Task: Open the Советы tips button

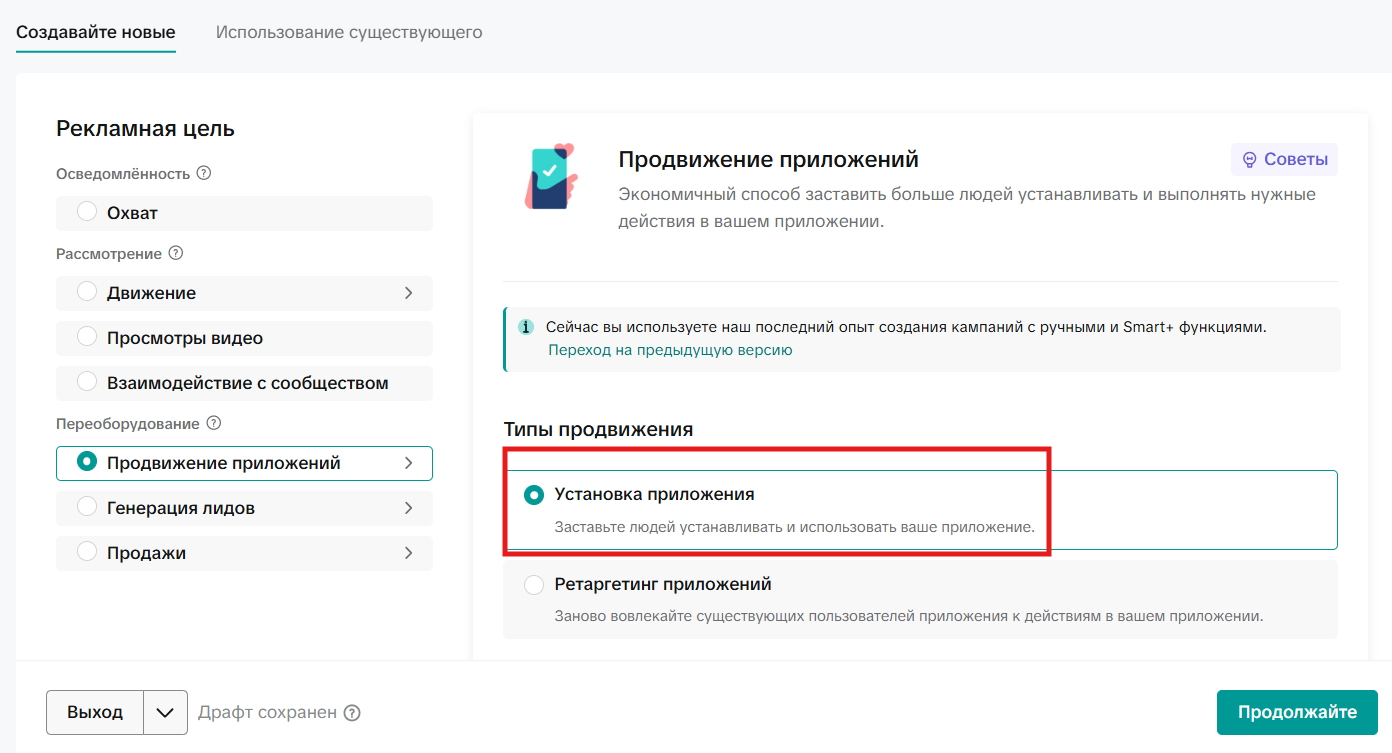Action: (1284, 159)
